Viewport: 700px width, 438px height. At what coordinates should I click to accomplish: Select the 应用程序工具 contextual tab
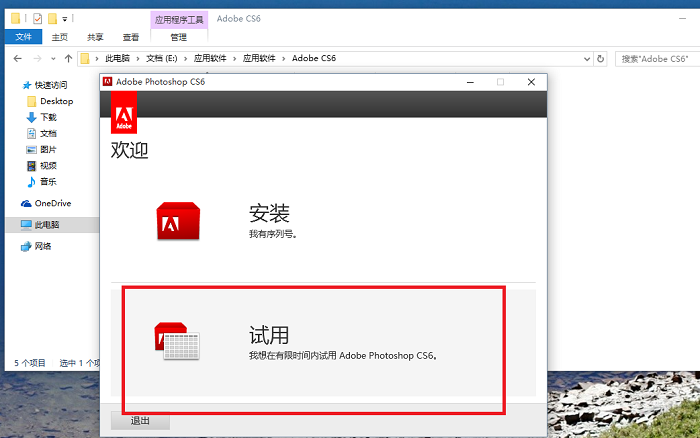(x=179, y=20)
